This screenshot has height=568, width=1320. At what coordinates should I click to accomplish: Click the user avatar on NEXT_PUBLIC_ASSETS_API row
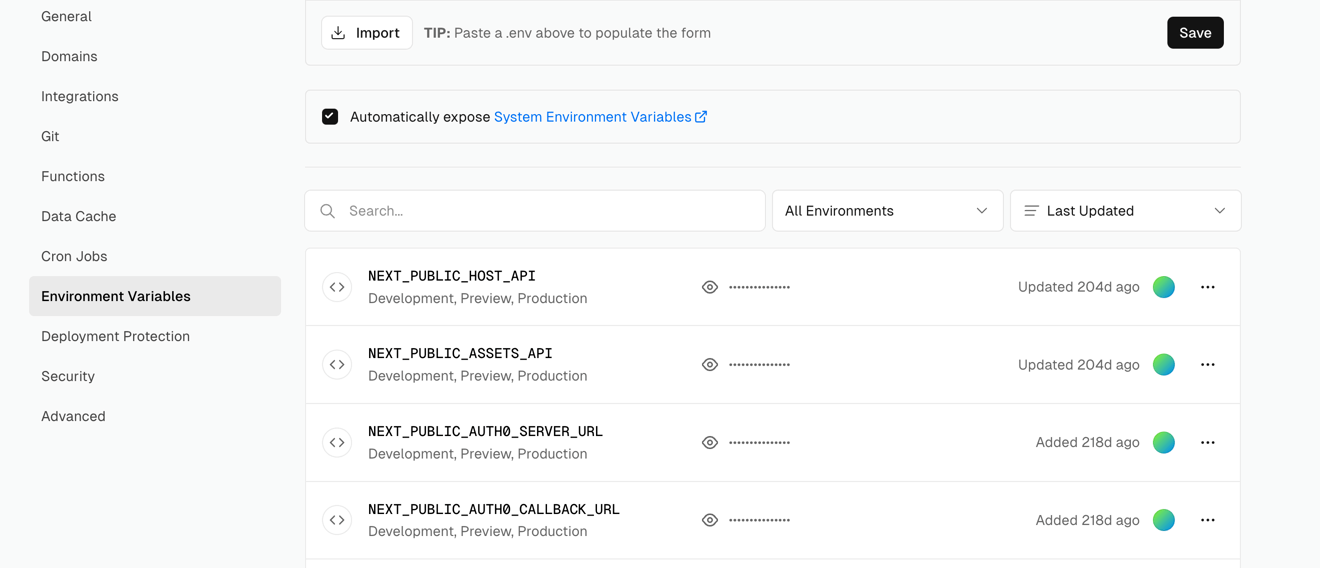pos(1163,365)
